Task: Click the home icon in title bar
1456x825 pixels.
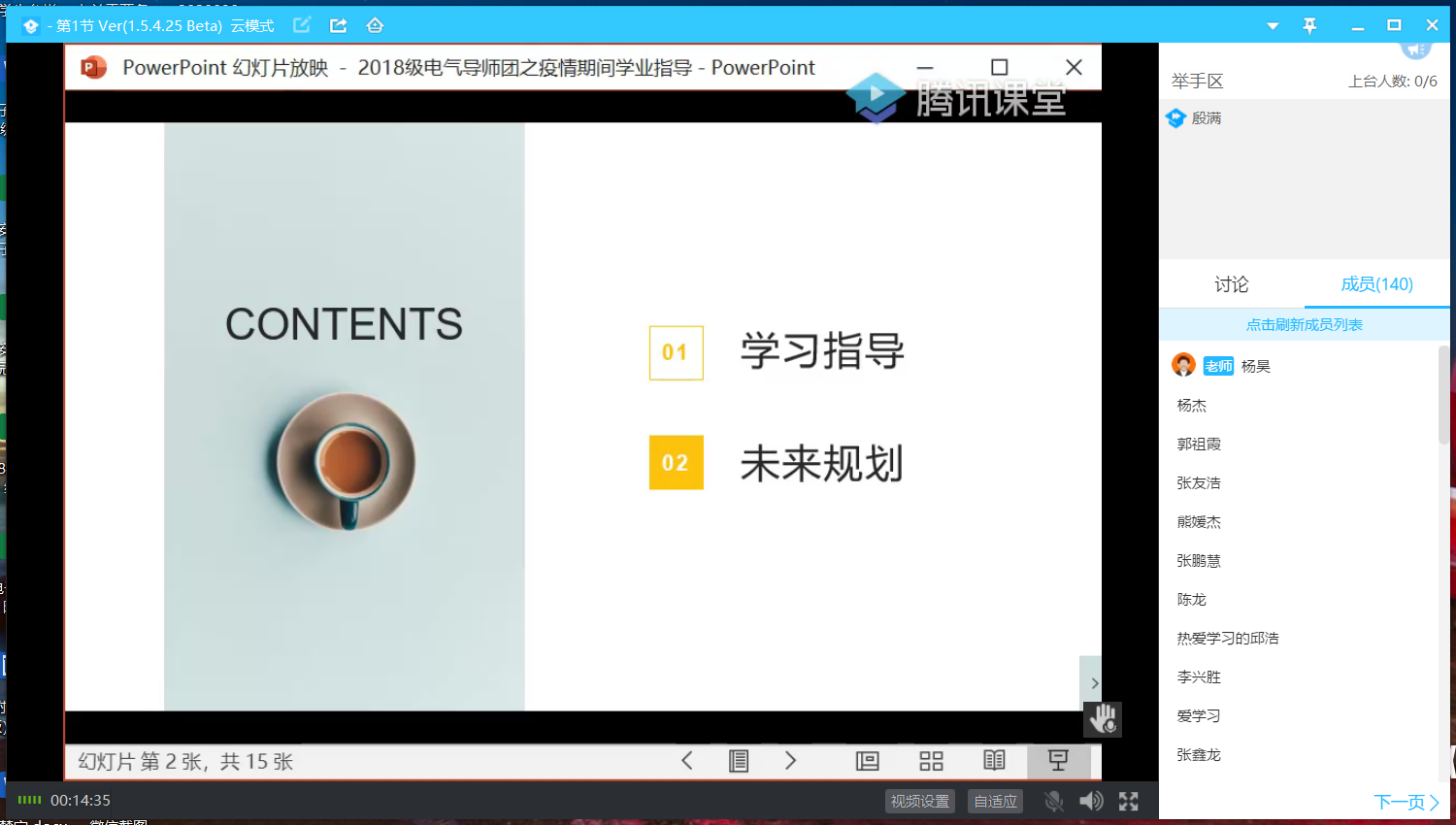Action: [x=375, y=25]
